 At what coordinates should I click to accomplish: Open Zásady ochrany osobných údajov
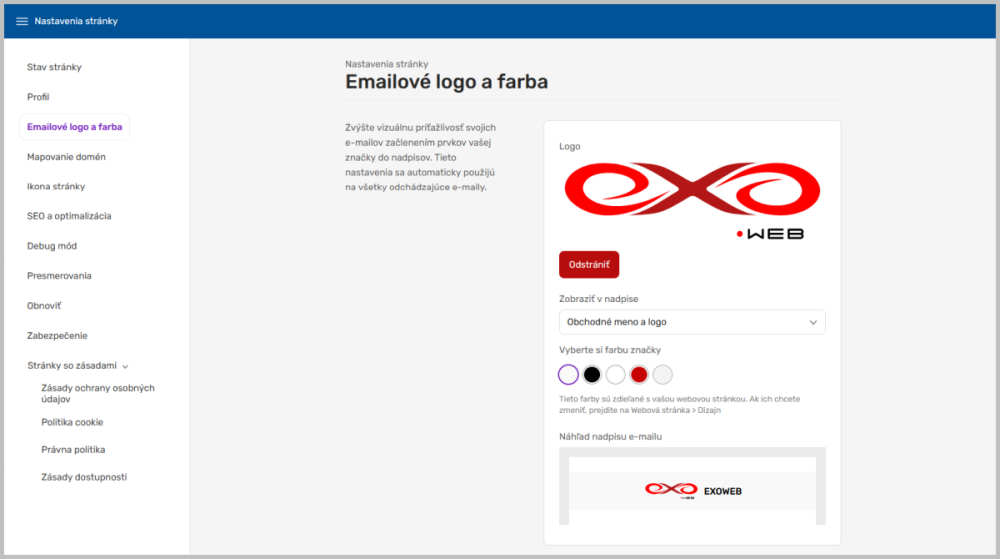pyautogui.click(x=98, y=393)
